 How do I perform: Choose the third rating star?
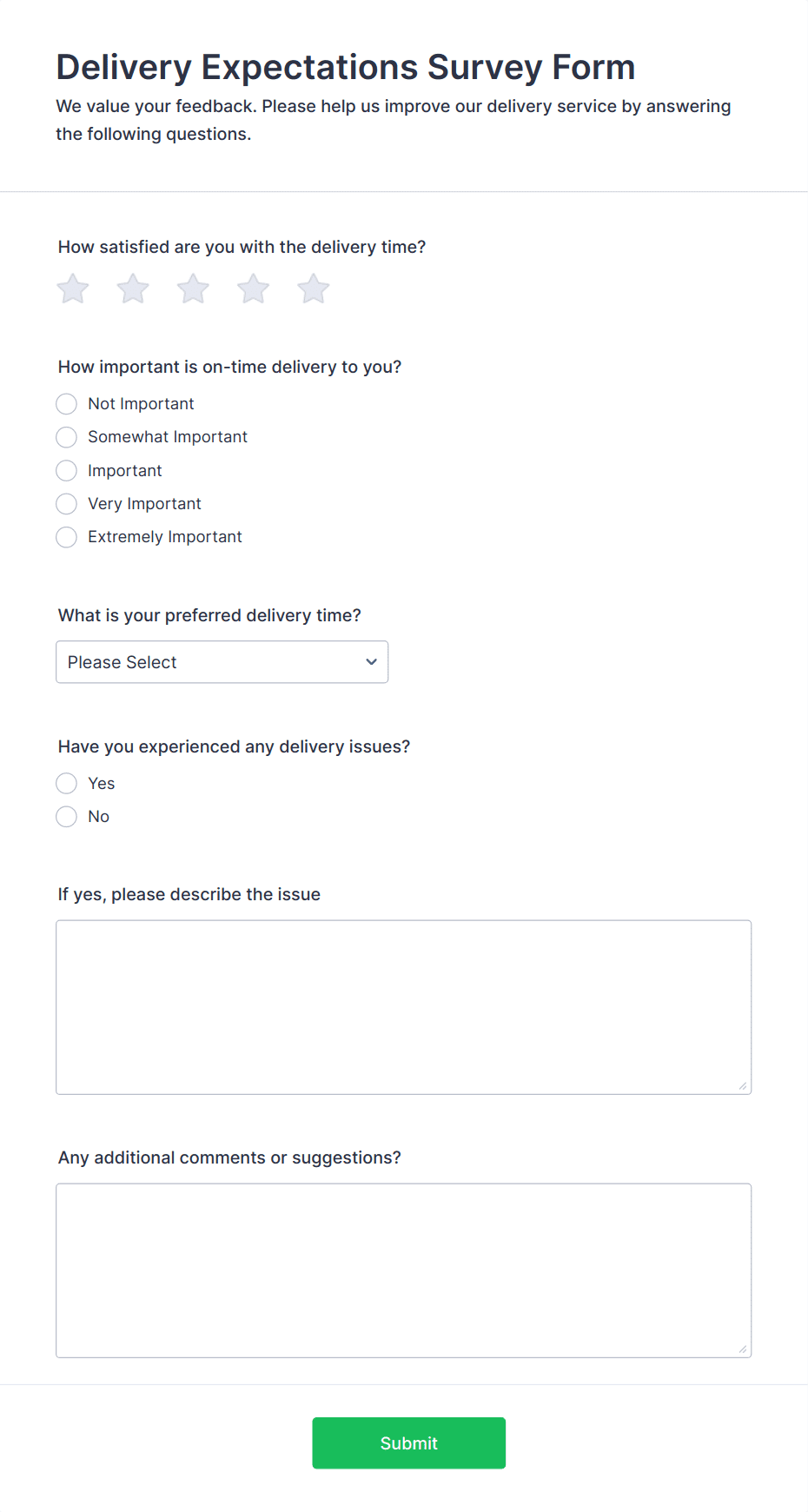(x=193, y=288)
